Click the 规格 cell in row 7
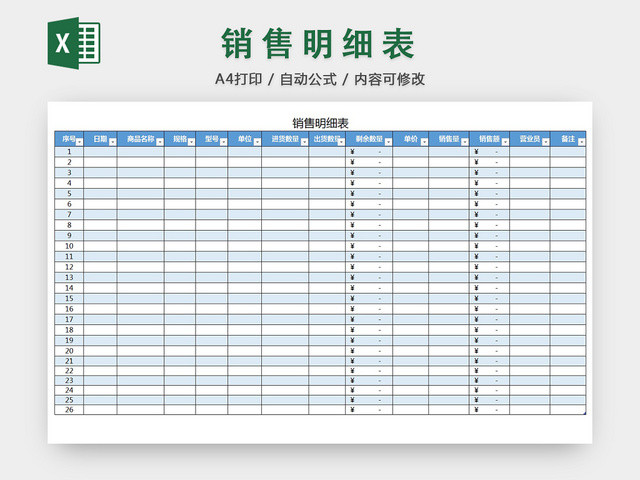 coord(180,215)
